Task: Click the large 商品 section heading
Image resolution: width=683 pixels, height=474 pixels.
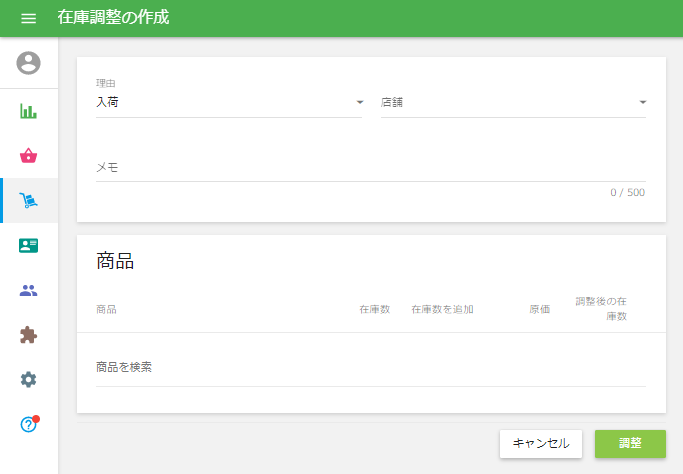Action: tap(115, 261)
